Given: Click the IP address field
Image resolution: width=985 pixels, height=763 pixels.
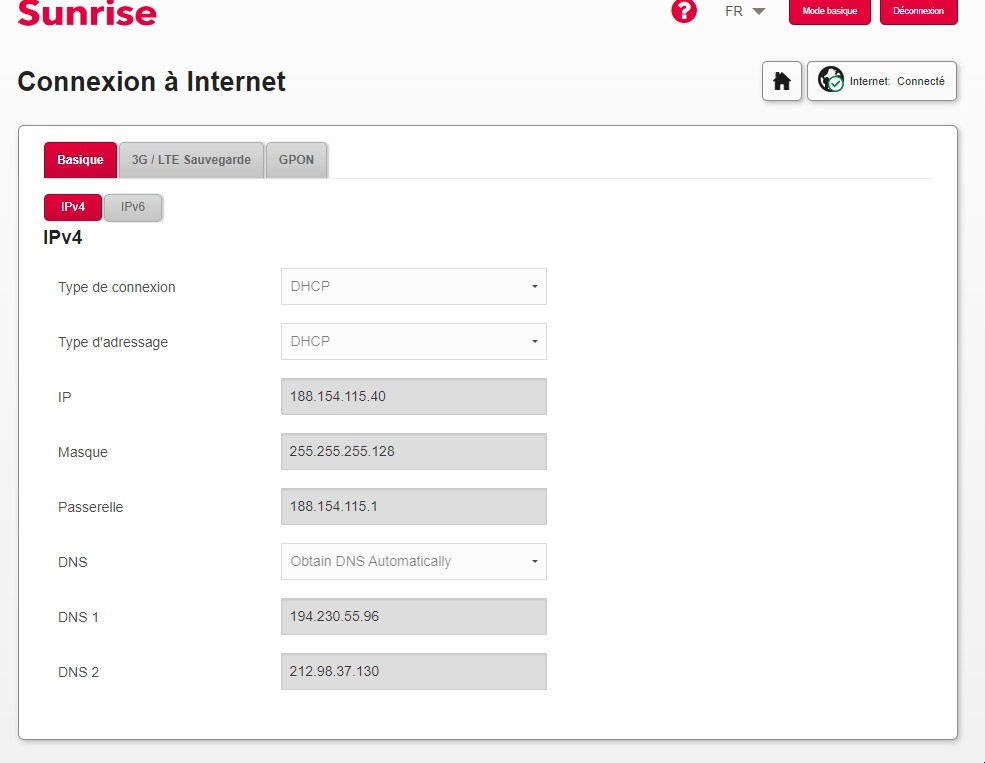Looking at the screenshot, I should (x=413, y=397).
